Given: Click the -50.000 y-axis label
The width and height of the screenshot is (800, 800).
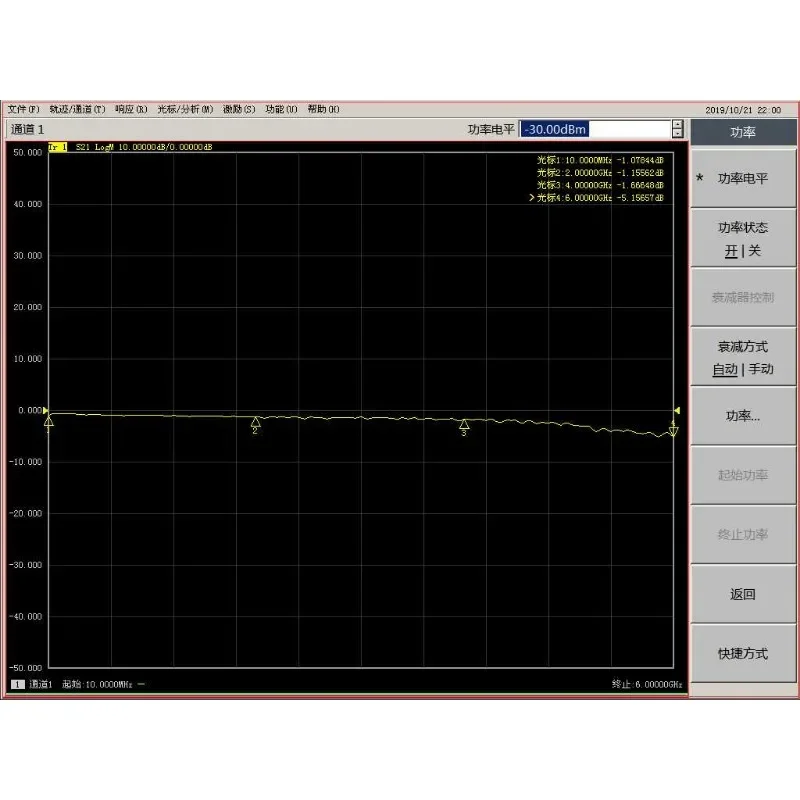Looking at the screenshot, I should (x=26, y=668).
